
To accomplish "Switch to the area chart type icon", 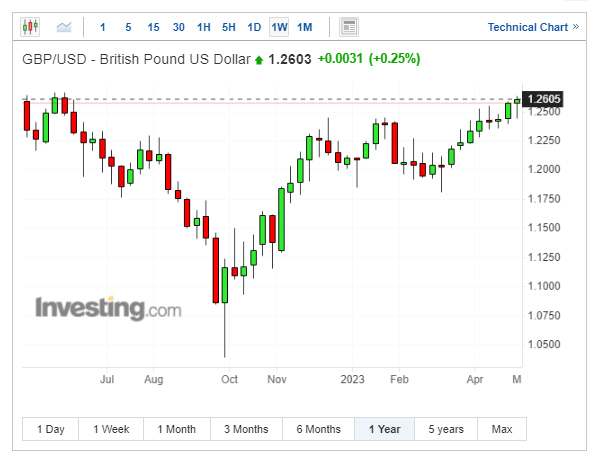I will pos(64,27).
